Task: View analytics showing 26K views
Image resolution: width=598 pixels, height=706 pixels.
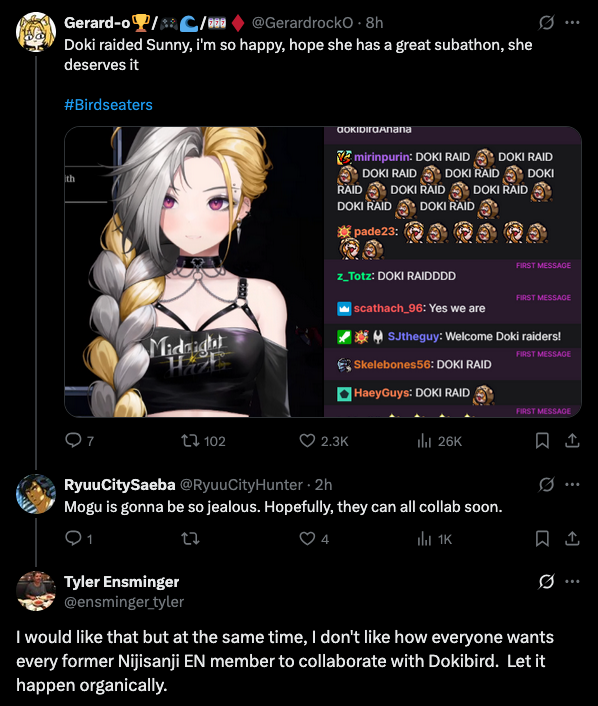Action: (x=439, y=441)
